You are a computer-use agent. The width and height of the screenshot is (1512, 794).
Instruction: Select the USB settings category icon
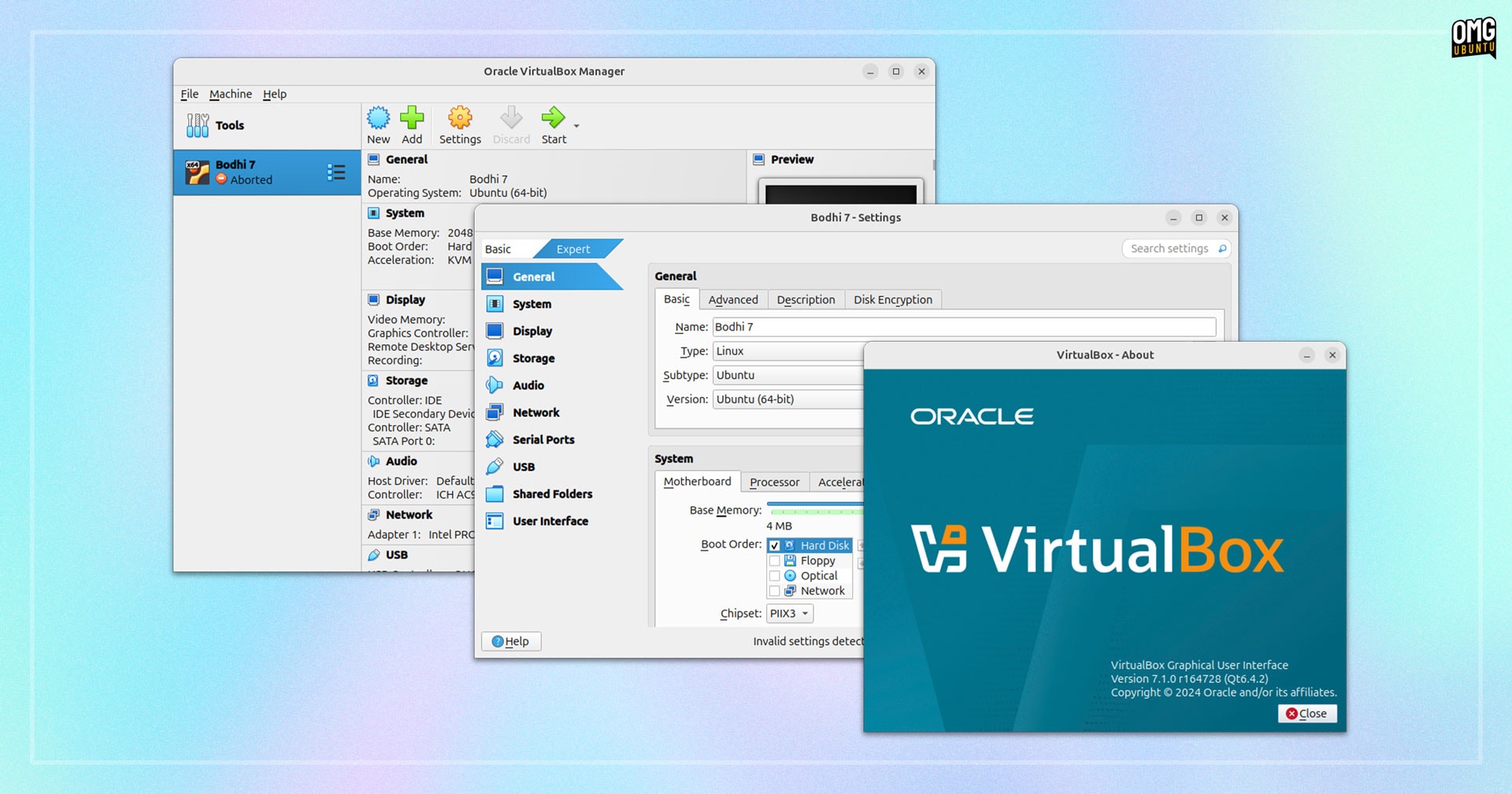click(x=495, y=466)
